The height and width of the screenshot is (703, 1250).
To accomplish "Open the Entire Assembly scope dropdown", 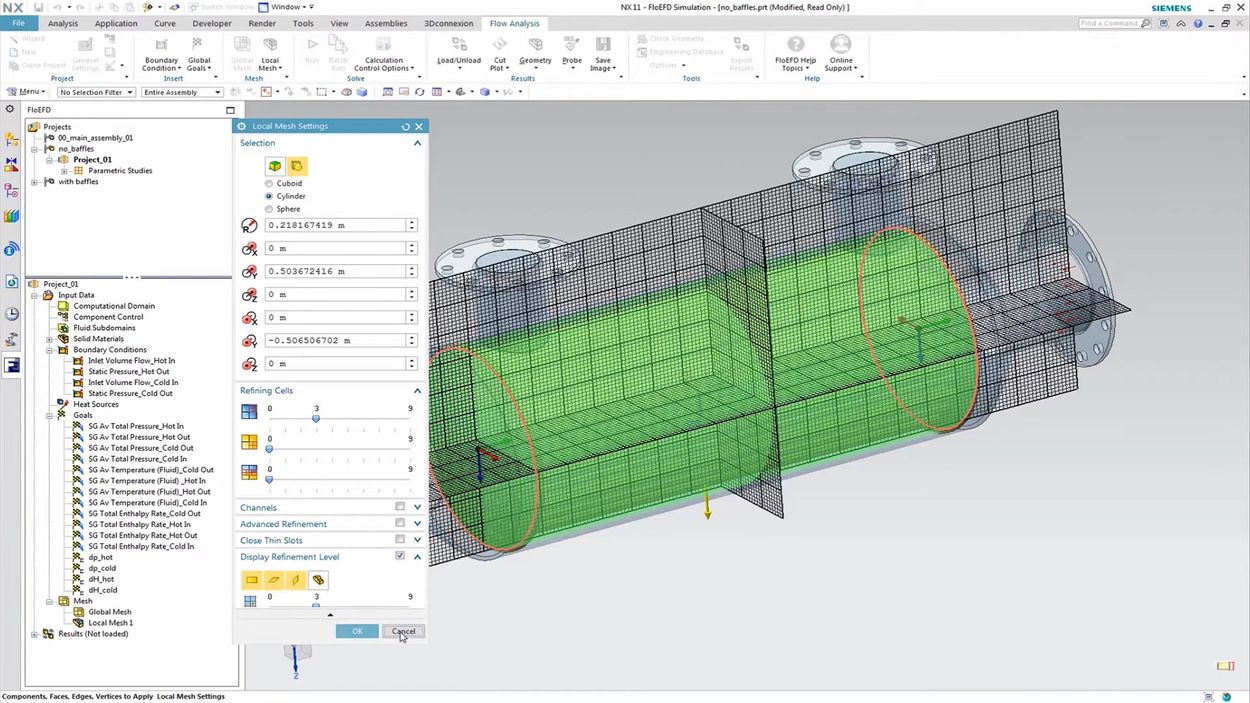I will pyautogui.click(x=181, y=92).
